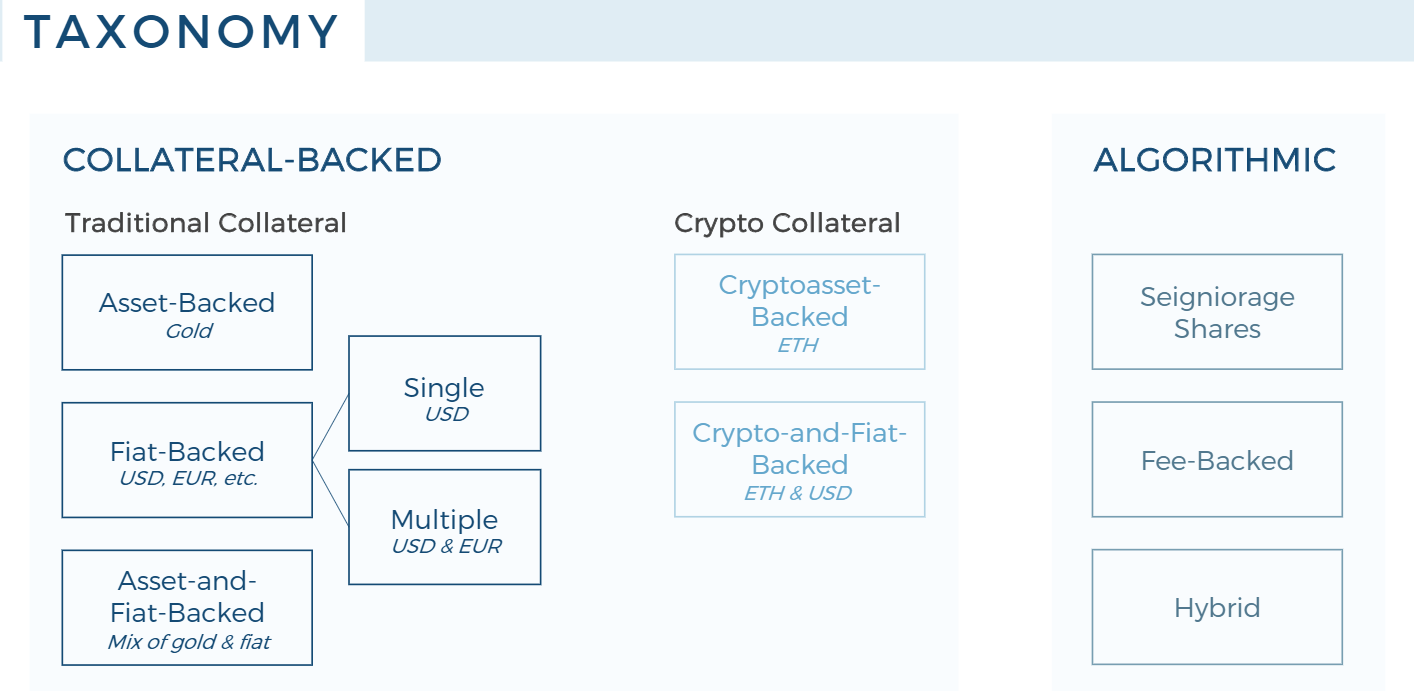1414x691 pixels.
Task: Click the Asset-Backed Gold box
Action: (x=187, y=312)
